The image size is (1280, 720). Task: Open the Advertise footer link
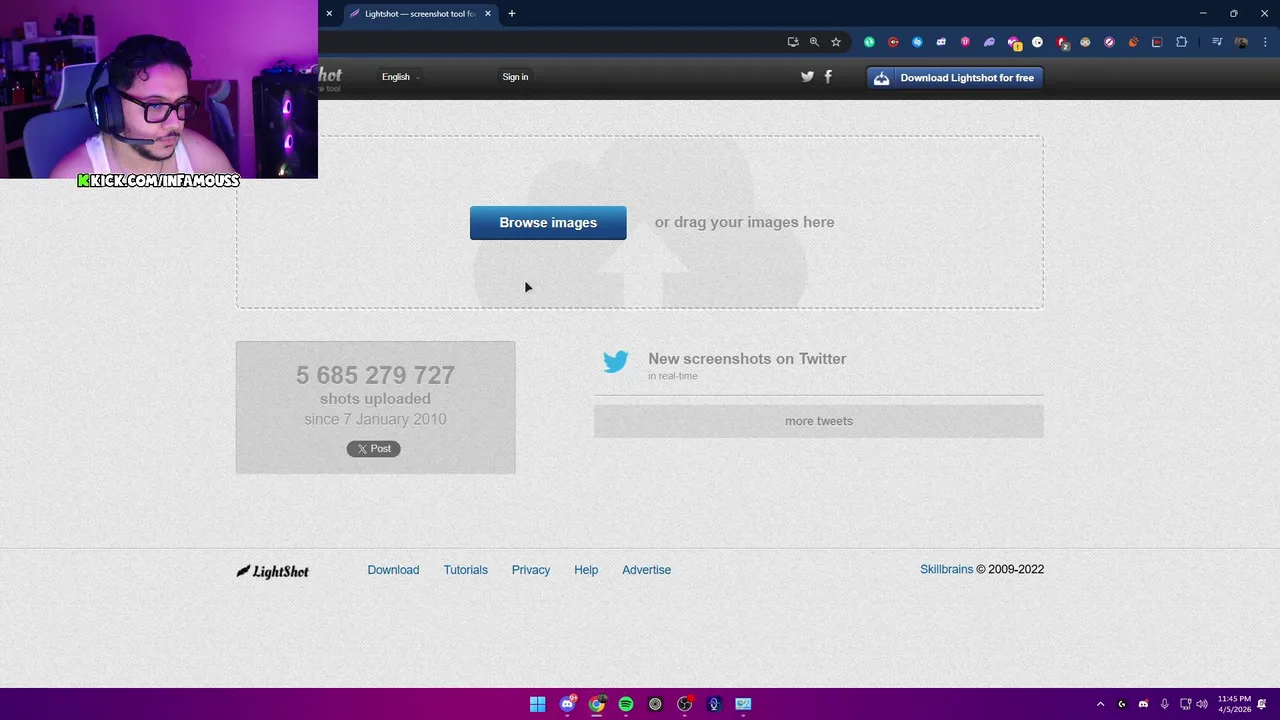(x=647, y=570)
